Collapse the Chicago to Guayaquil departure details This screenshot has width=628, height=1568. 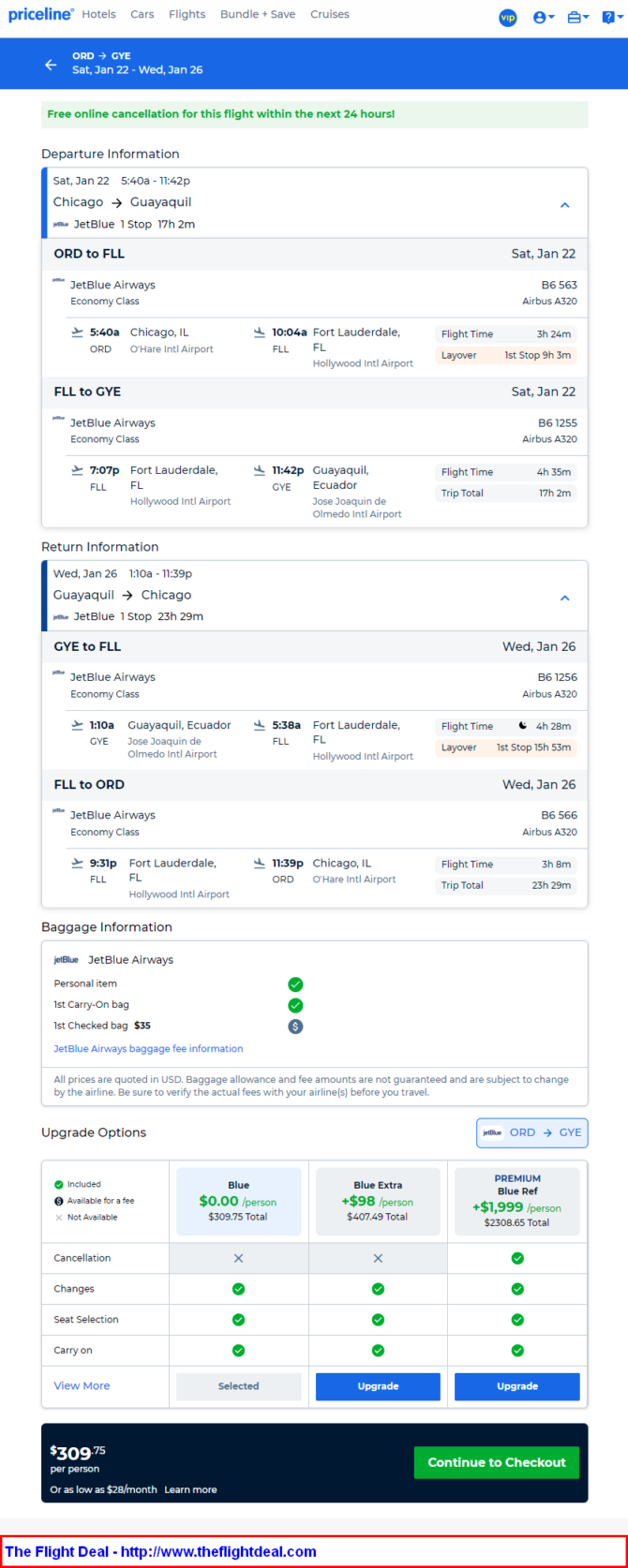pos(564,204)
